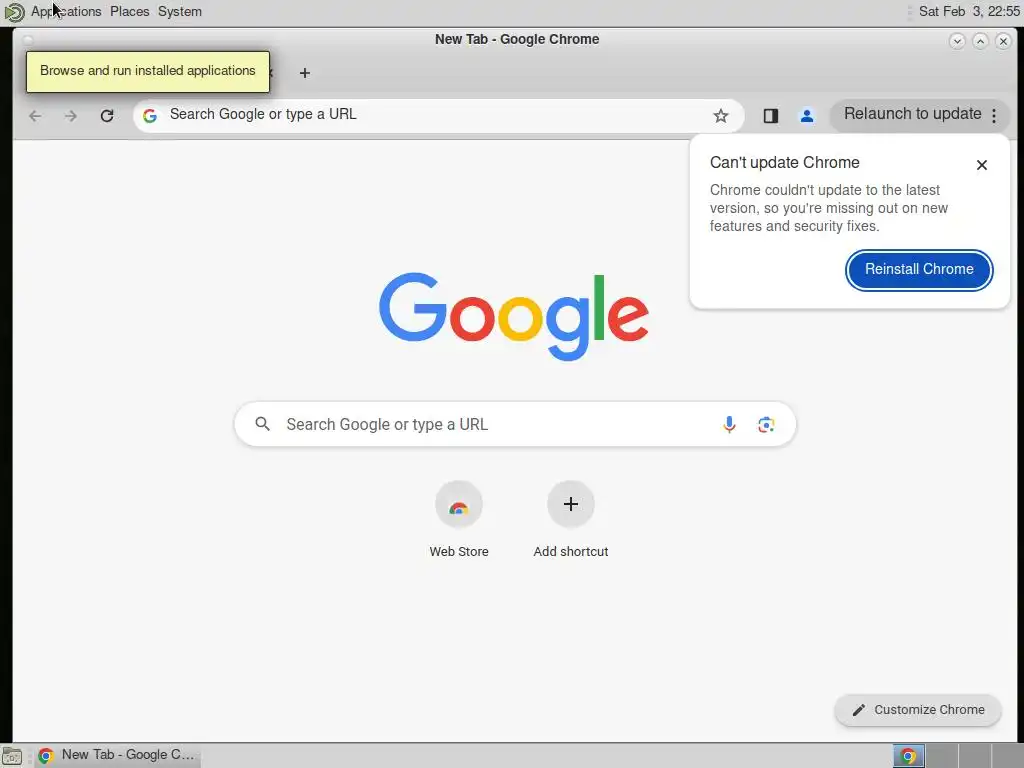The image size is (1024, 768).
Task: Click the forward navigation arrow
Action: [x=71, y=116]
